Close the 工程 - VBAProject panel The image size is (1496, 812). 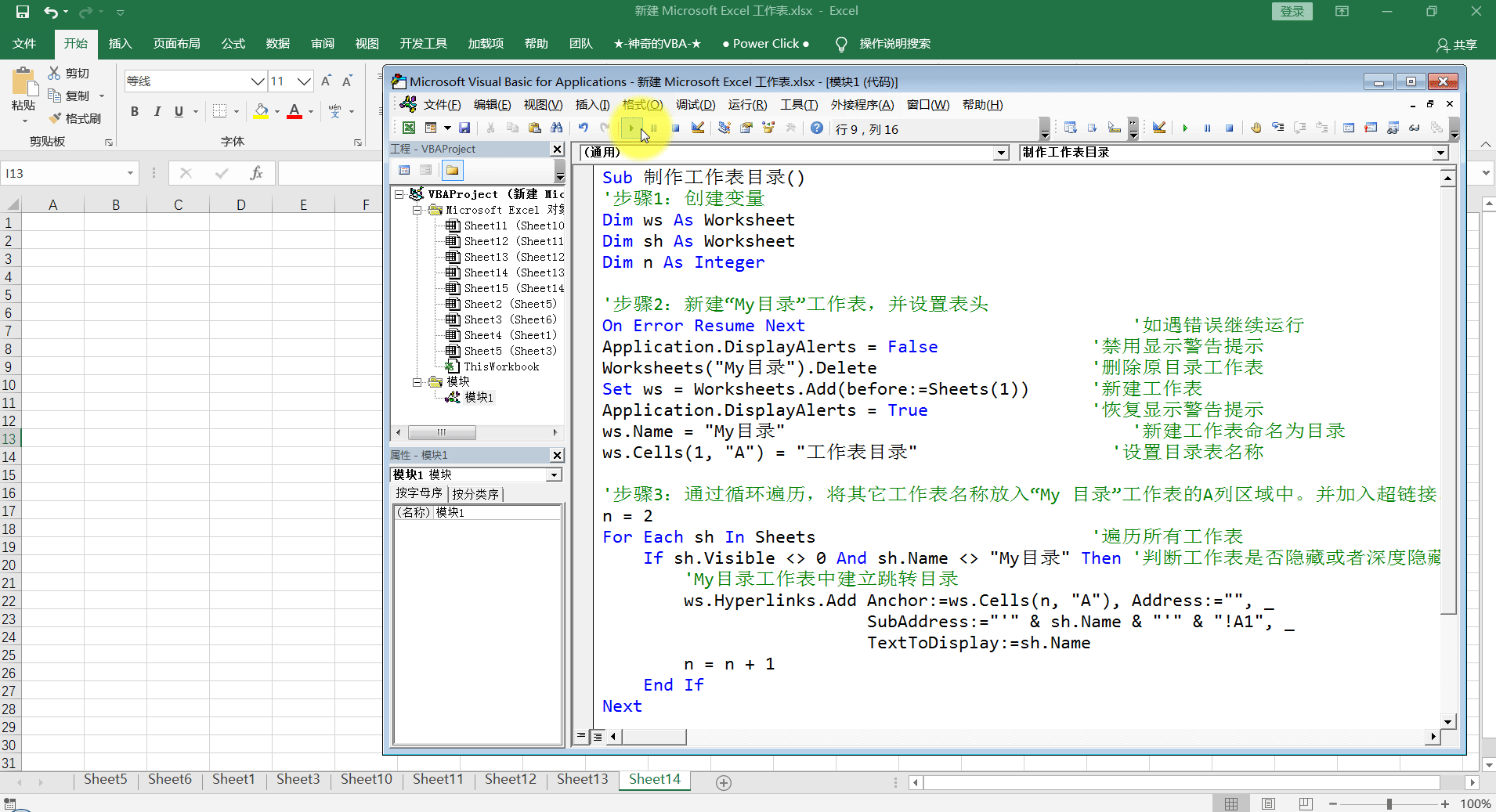pyautogui.click(x=557, y=149)
